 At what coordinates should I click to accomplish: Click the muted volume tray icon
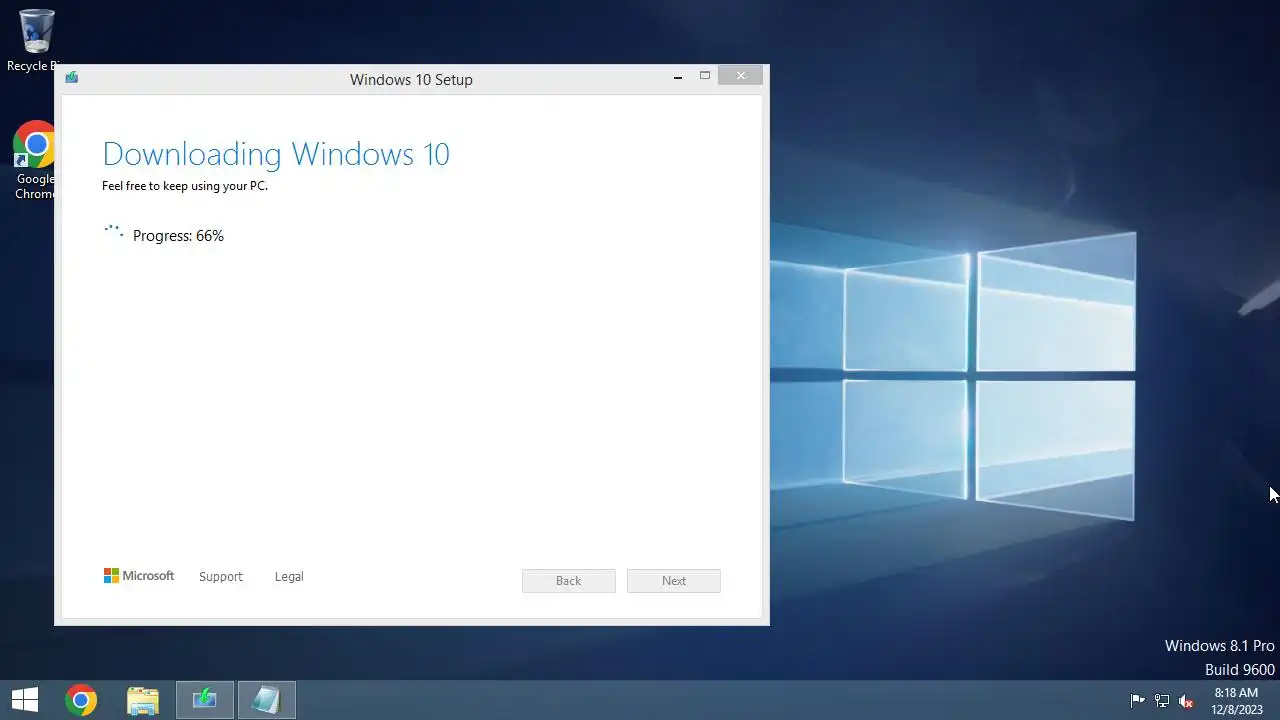[1187, 701]
